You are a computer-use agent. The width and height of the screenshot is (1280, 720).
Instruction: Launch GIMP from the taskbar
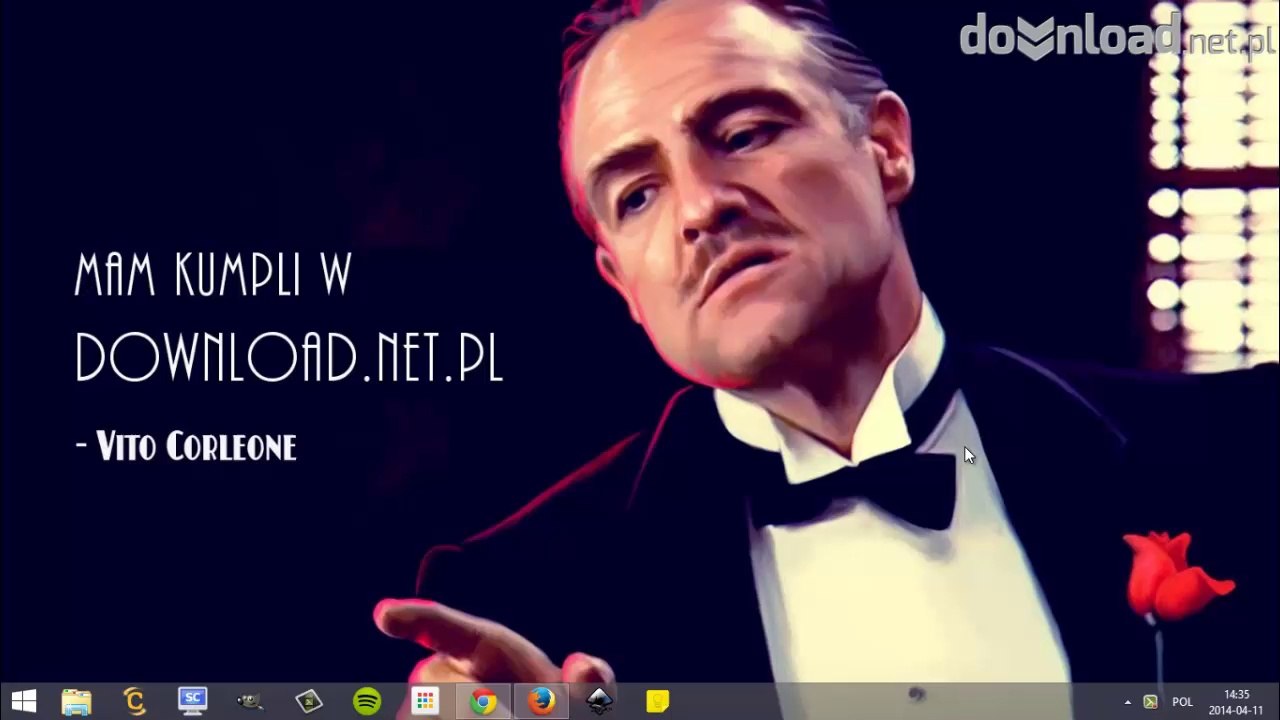250,701
